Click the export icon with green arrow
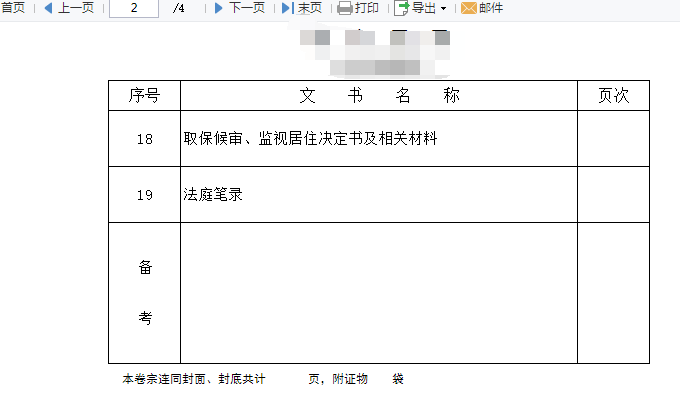Viewport: 680px width, 396px height. 402,8
